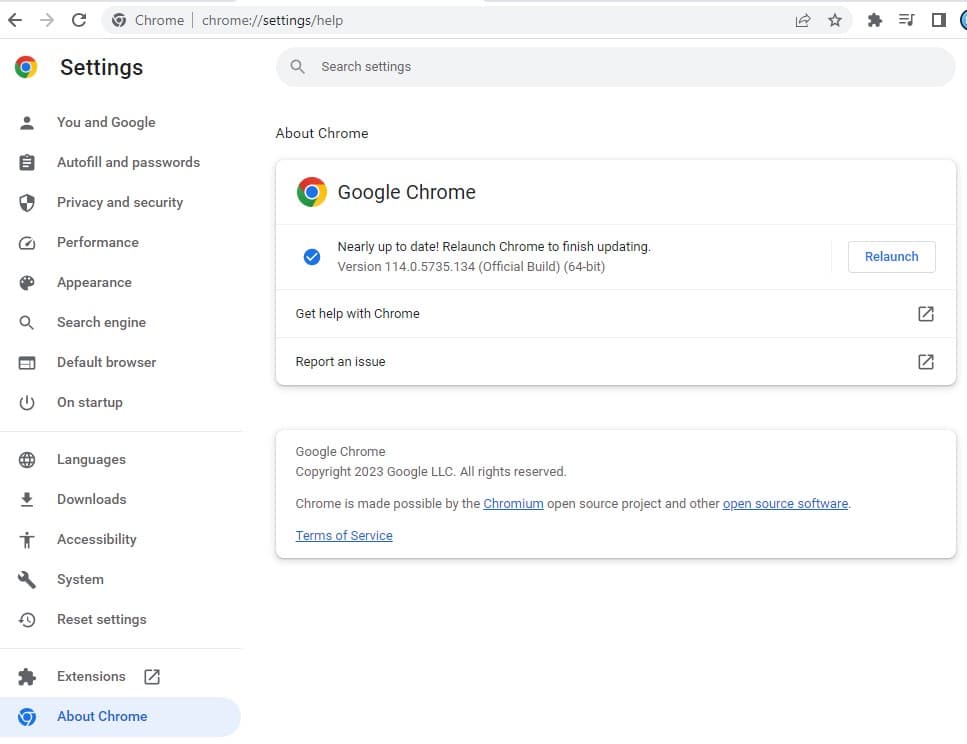Open external link icon for Report an issue
The width and height of the screenshot is (967, 744).
pyautogui.click(x=926, y=362)
